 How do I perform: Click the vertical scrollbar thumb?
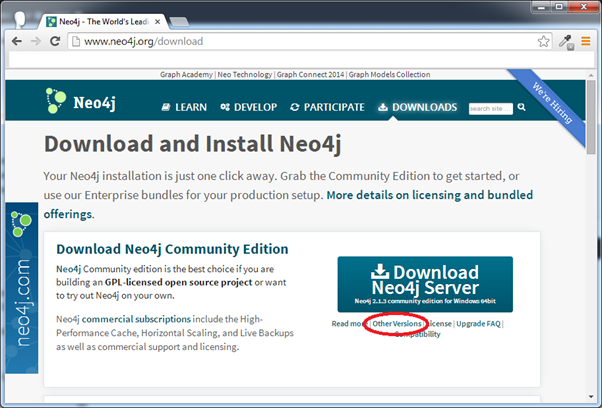pyautogui.click(x=591, y=117)
